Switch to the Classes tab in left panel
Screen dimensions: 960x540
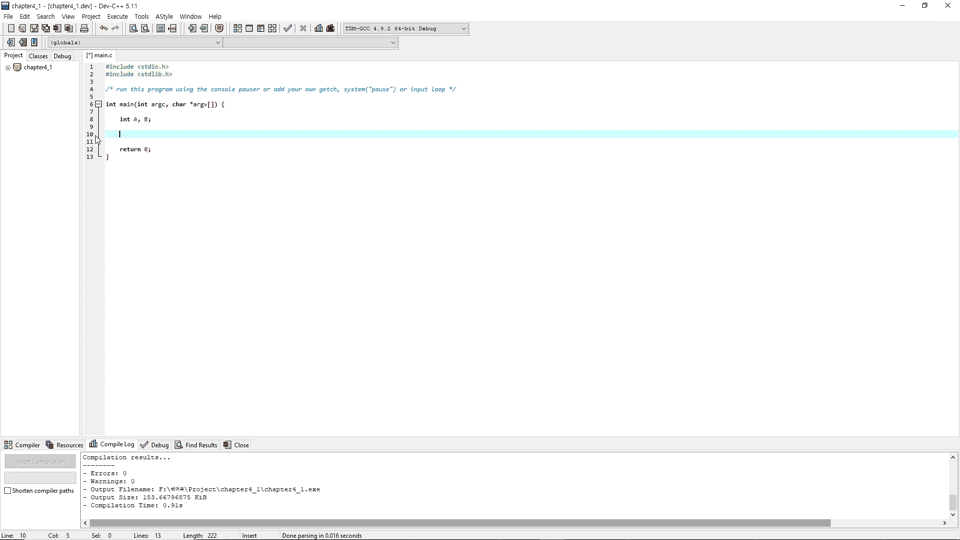point(38,56)
